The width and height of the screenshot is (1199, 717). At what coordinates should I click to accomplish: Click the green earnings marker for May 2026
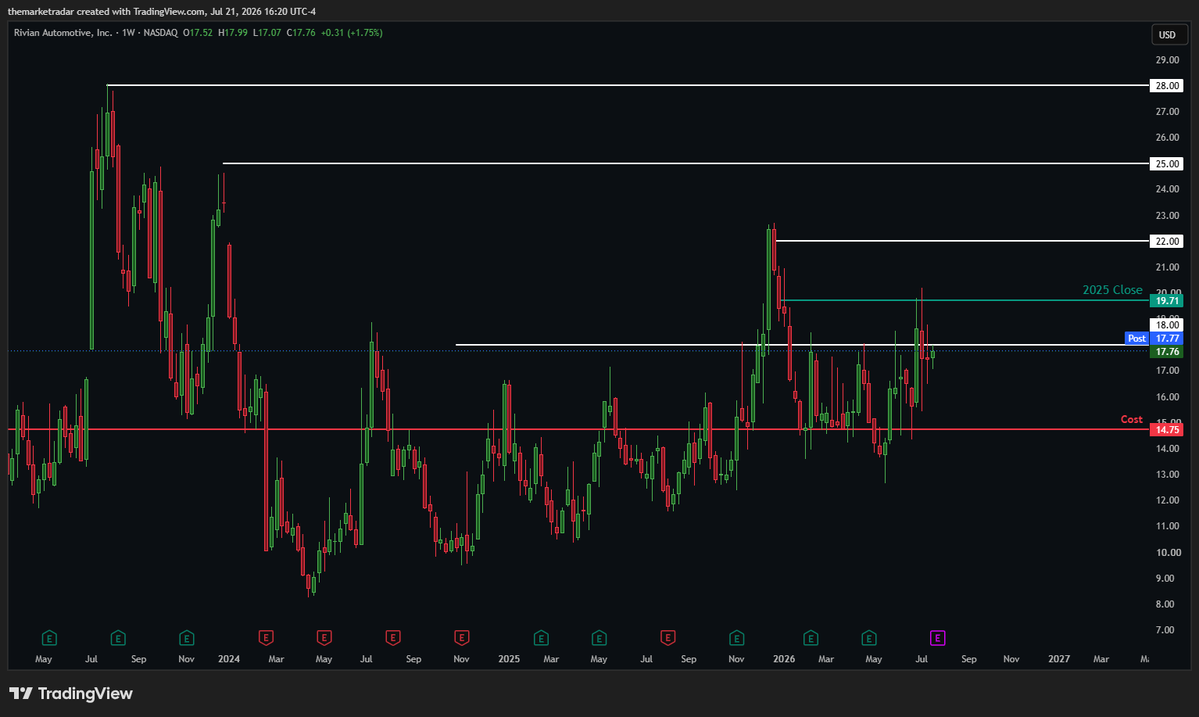pos(869,638)
